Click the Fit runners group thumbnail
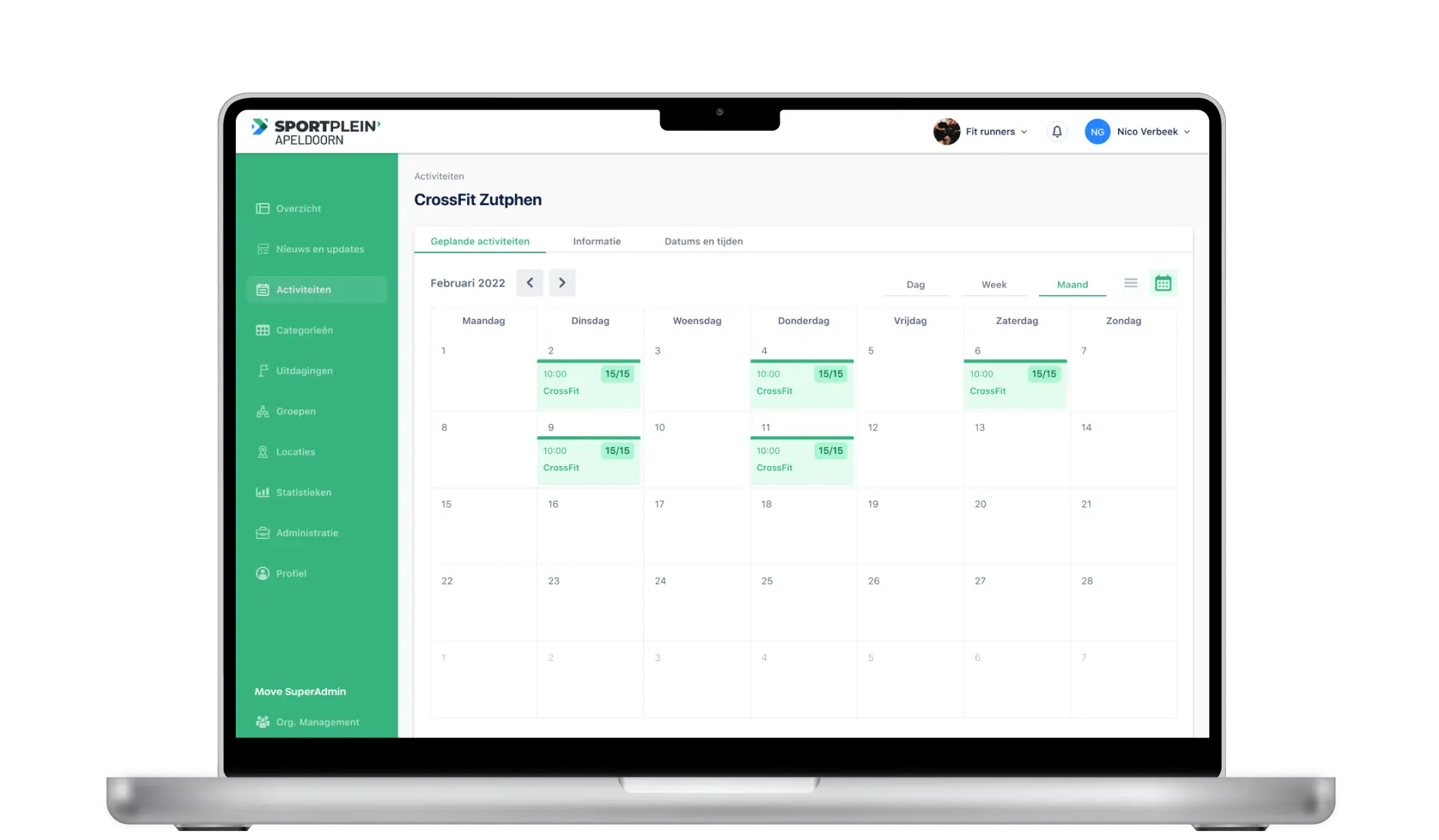The width and height of the screenshot is (1439, 840). [946, 132]
